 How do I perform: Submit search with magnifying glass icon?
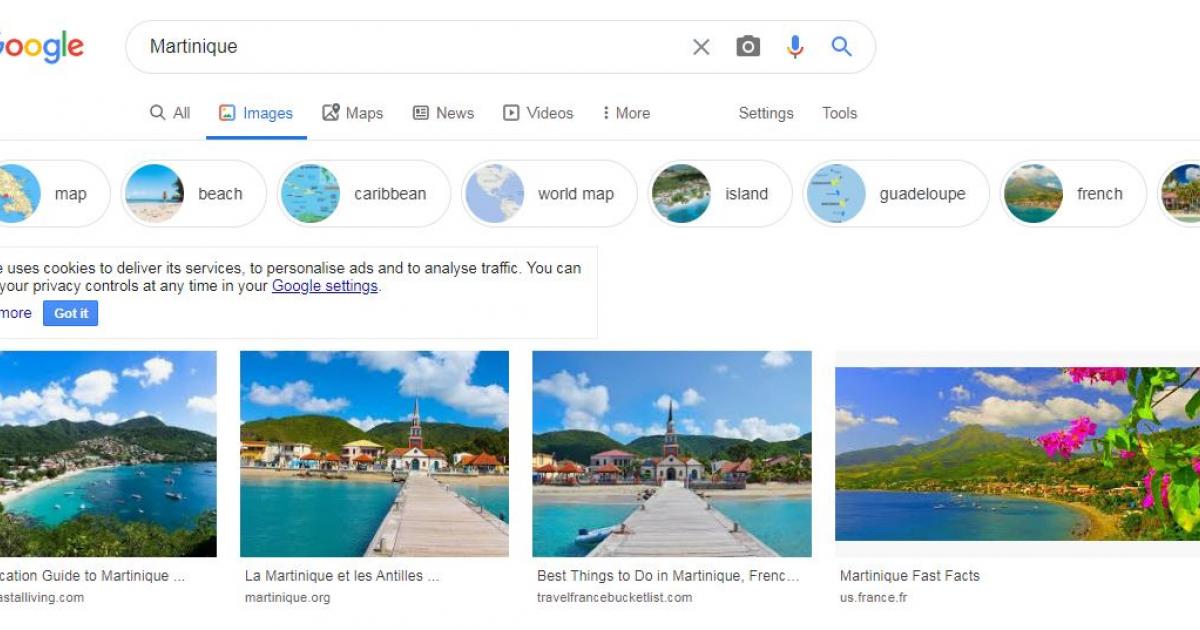click(842, 46)
